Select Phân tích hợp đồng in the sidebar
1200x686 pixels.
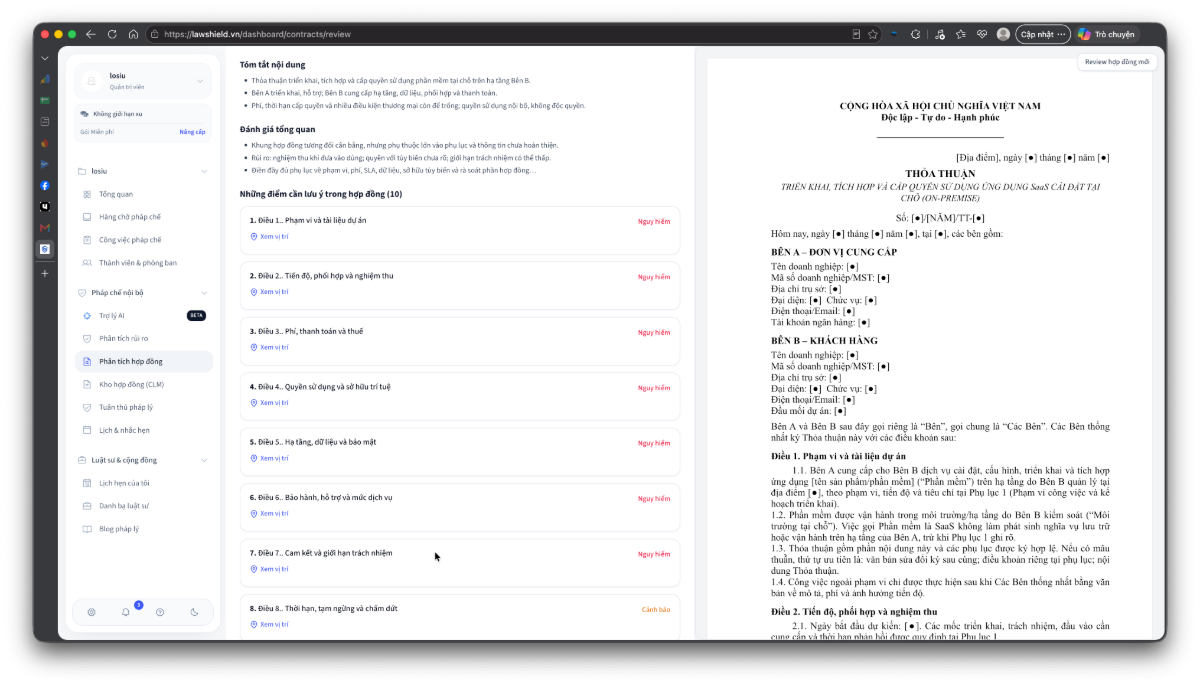click(x=143, y=361)
